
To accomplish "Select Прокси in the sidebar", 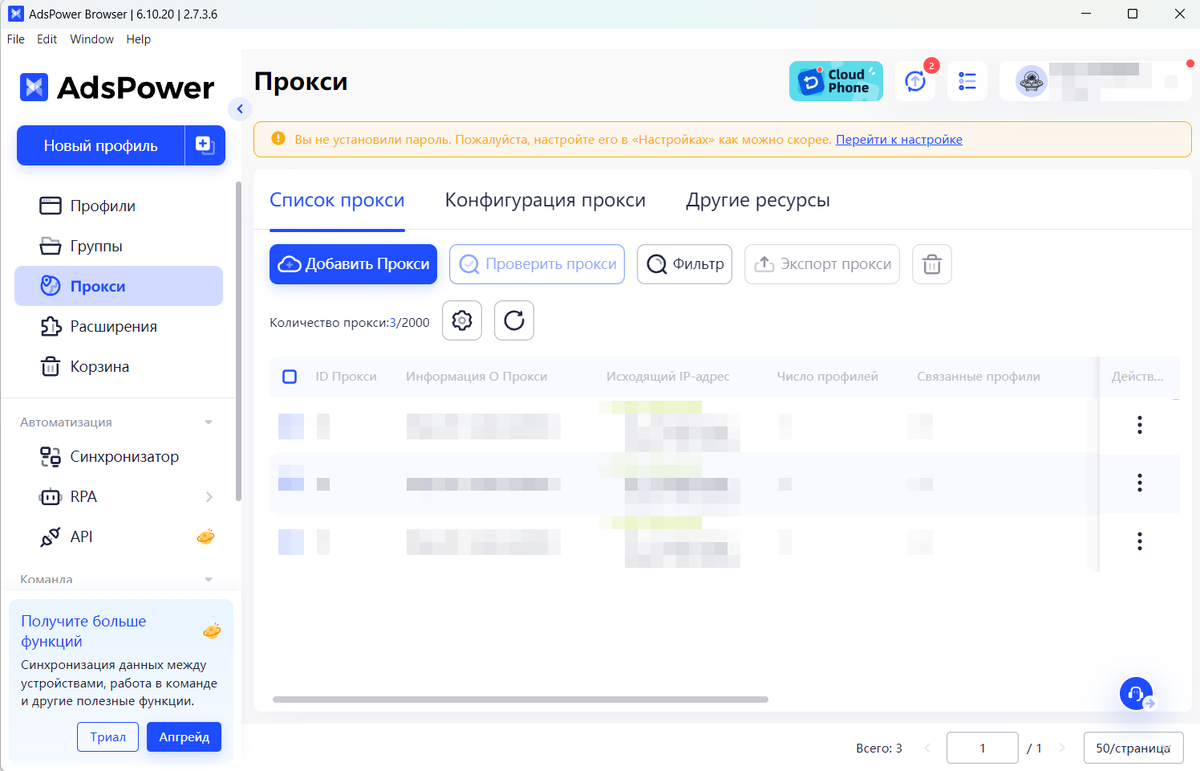I will 118,286.
